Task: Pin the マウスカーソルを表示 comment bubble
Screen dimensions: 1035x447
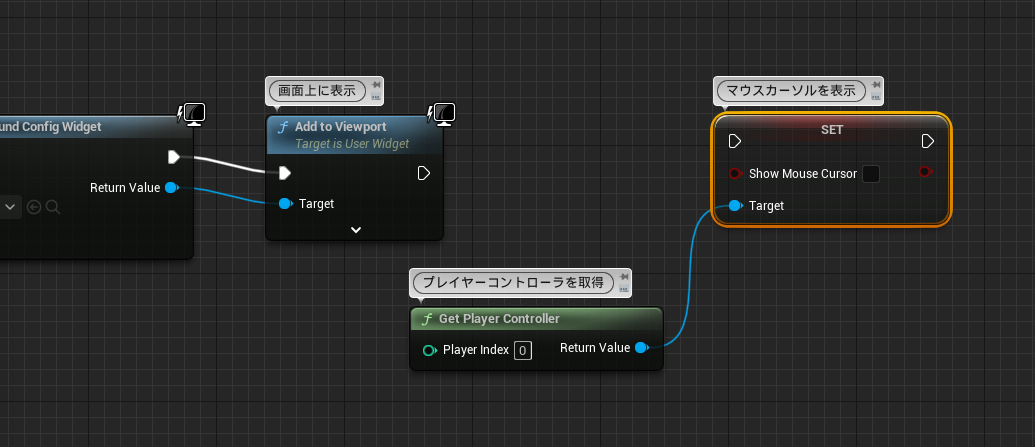Action: pos(876,85)
